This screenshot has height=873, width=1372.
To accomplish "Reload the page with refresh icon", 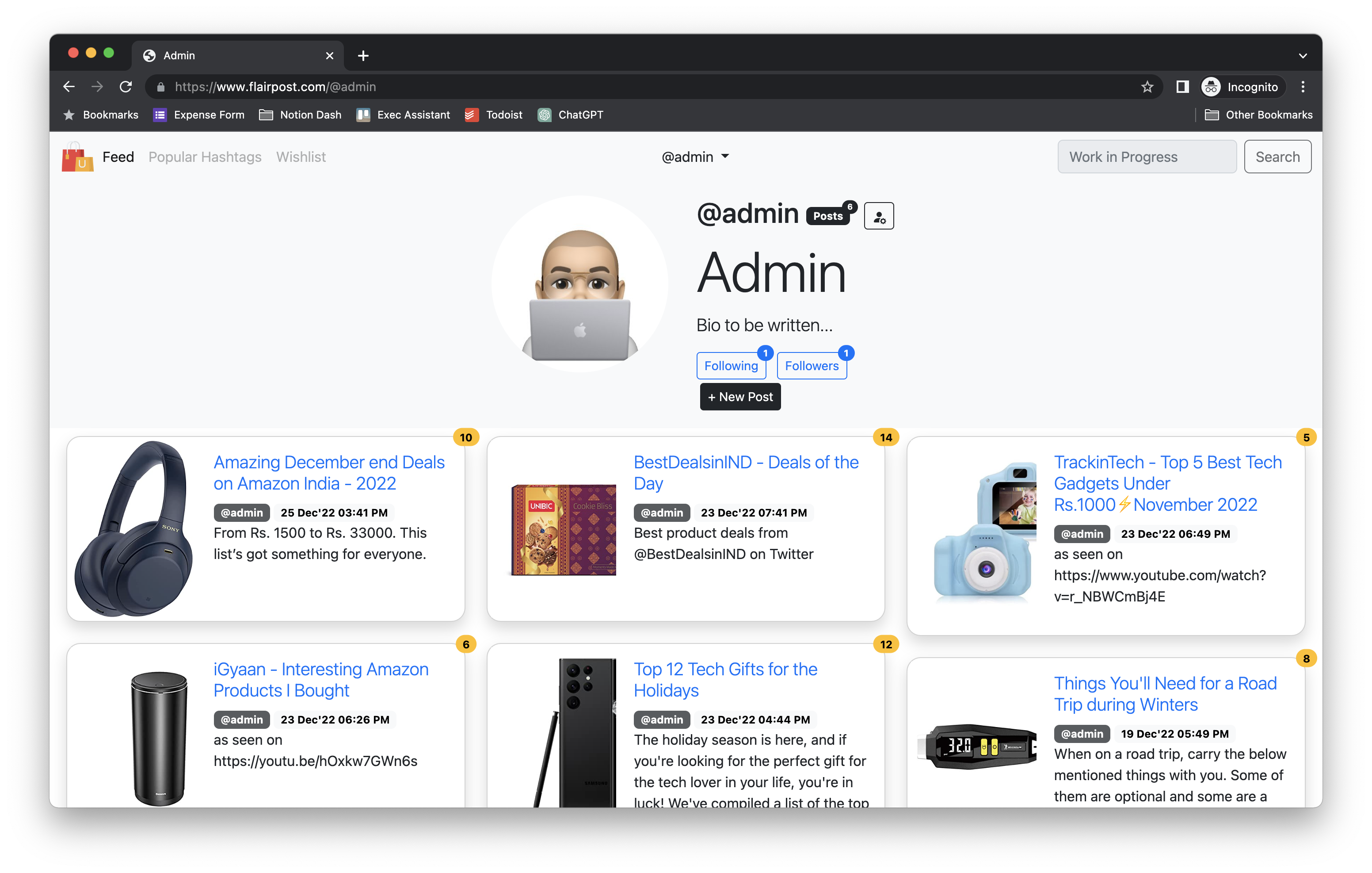I will pos(126,87).
